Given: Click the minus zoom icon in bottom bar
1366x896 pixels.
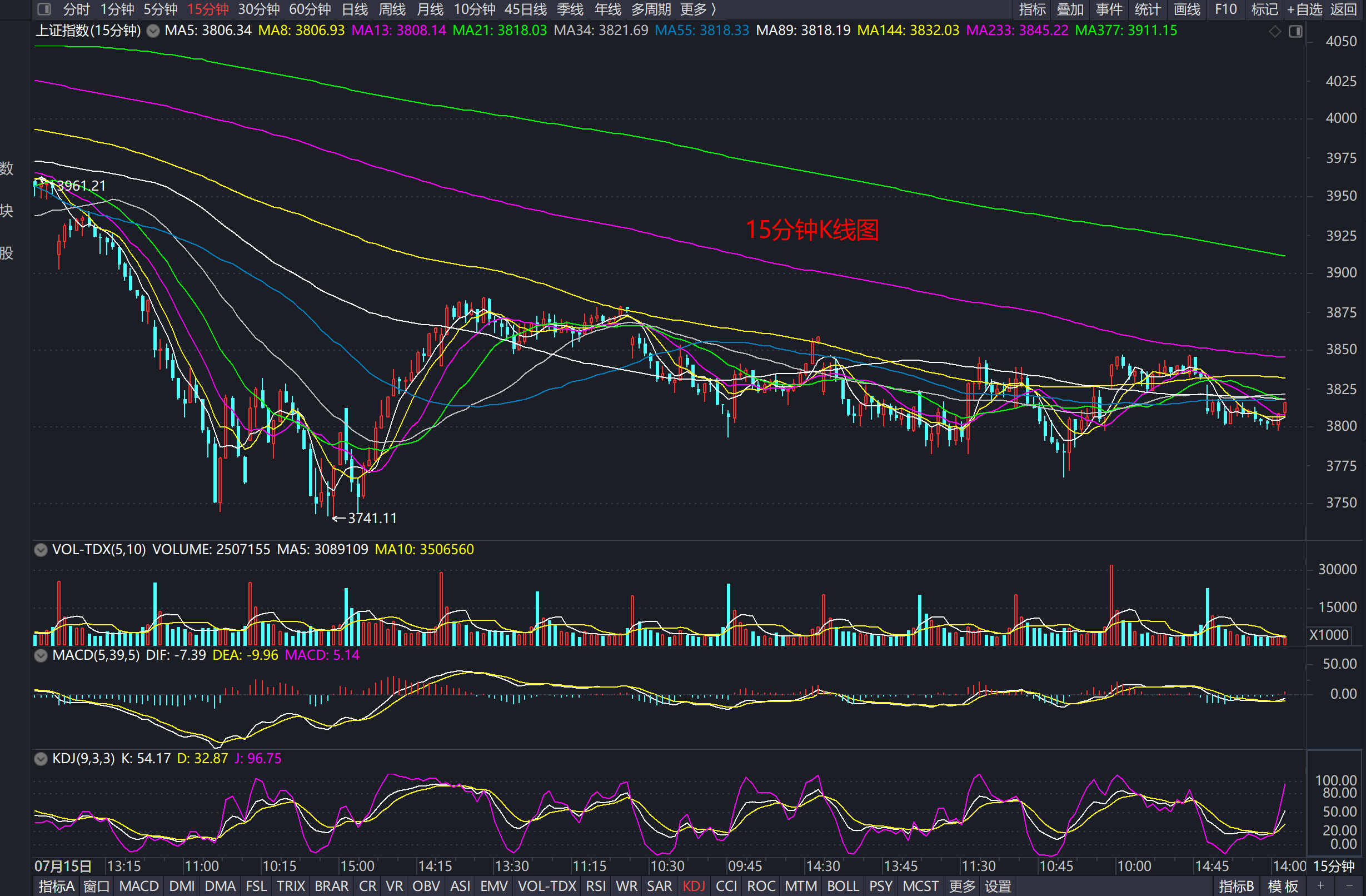Looking at the screenshot, I should (x=1349, y=885).
